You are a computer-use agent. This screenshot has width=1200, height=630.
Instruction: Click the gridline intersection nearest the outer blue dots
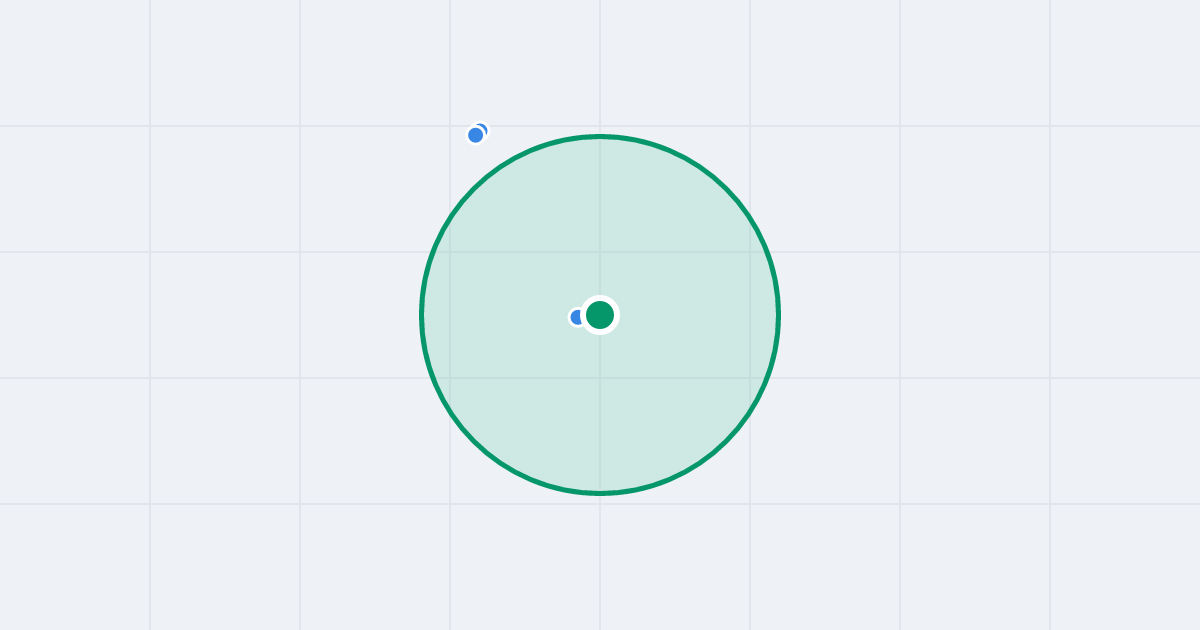click(450, 126)
